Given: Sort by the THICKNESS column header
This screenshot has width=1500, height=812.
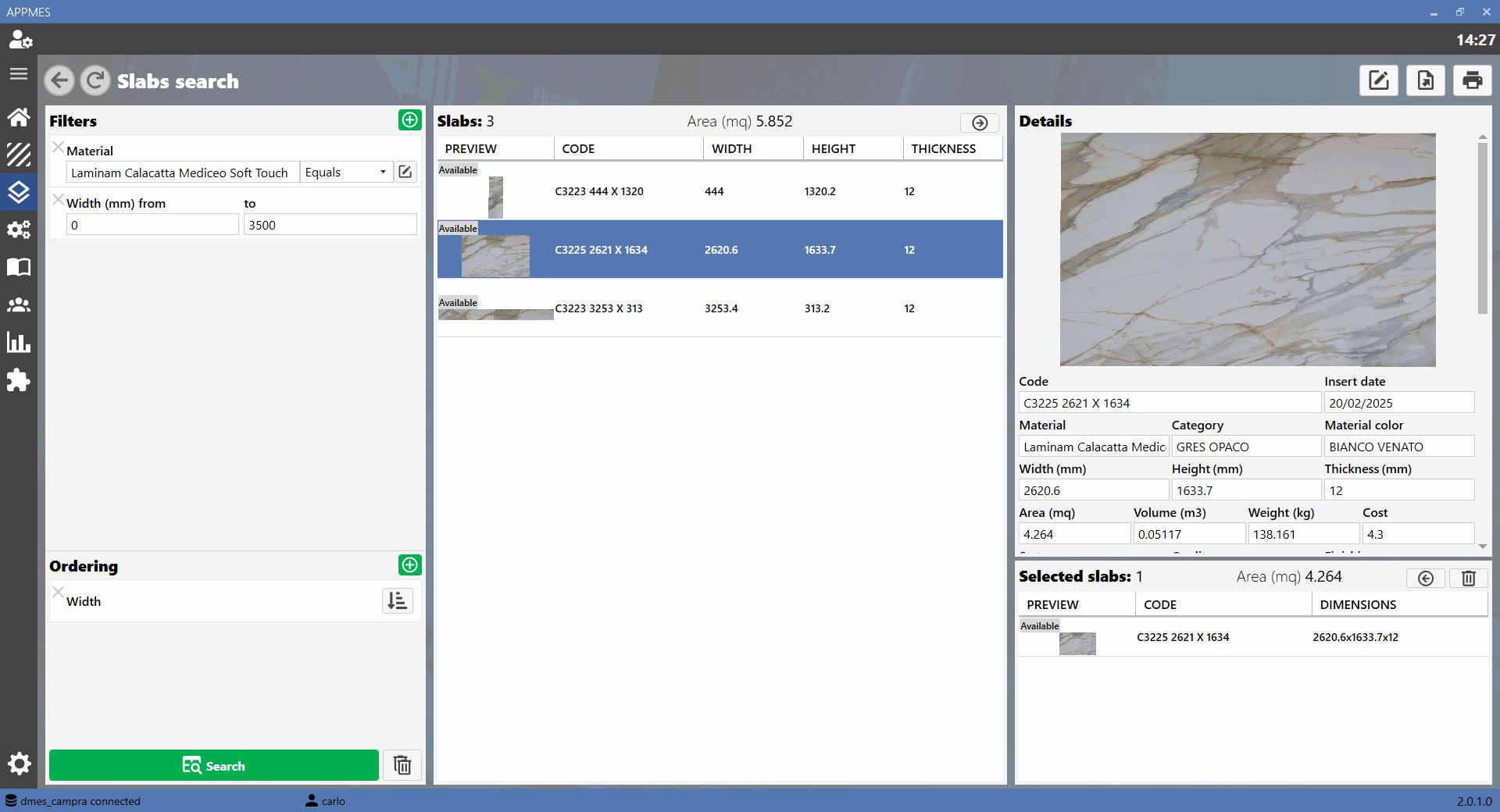Looking at the screenshot, I should coord(953,148).
